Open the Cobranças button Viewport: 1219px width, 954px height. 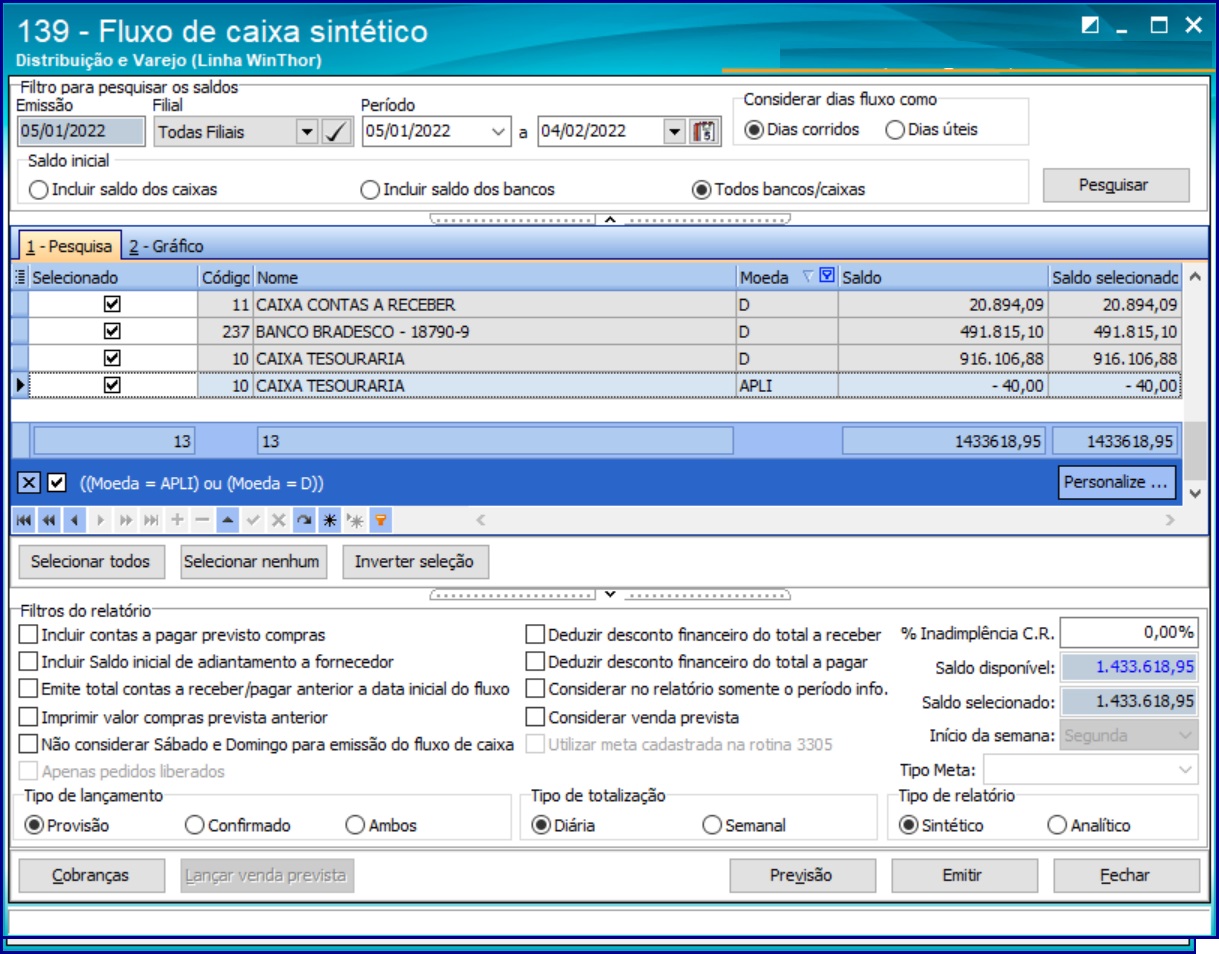pyautogui.click(x=91, y=875)
